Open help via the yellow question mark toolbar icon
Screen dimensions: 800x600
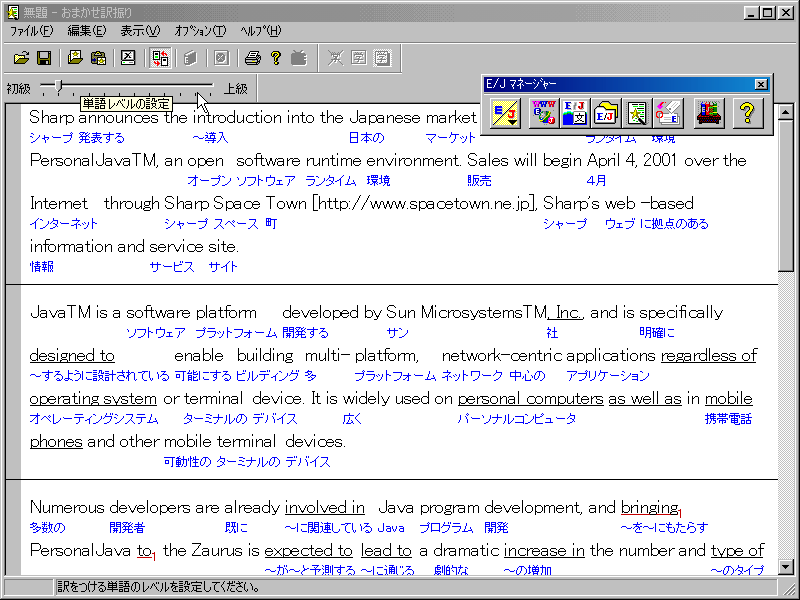point(276,58)
